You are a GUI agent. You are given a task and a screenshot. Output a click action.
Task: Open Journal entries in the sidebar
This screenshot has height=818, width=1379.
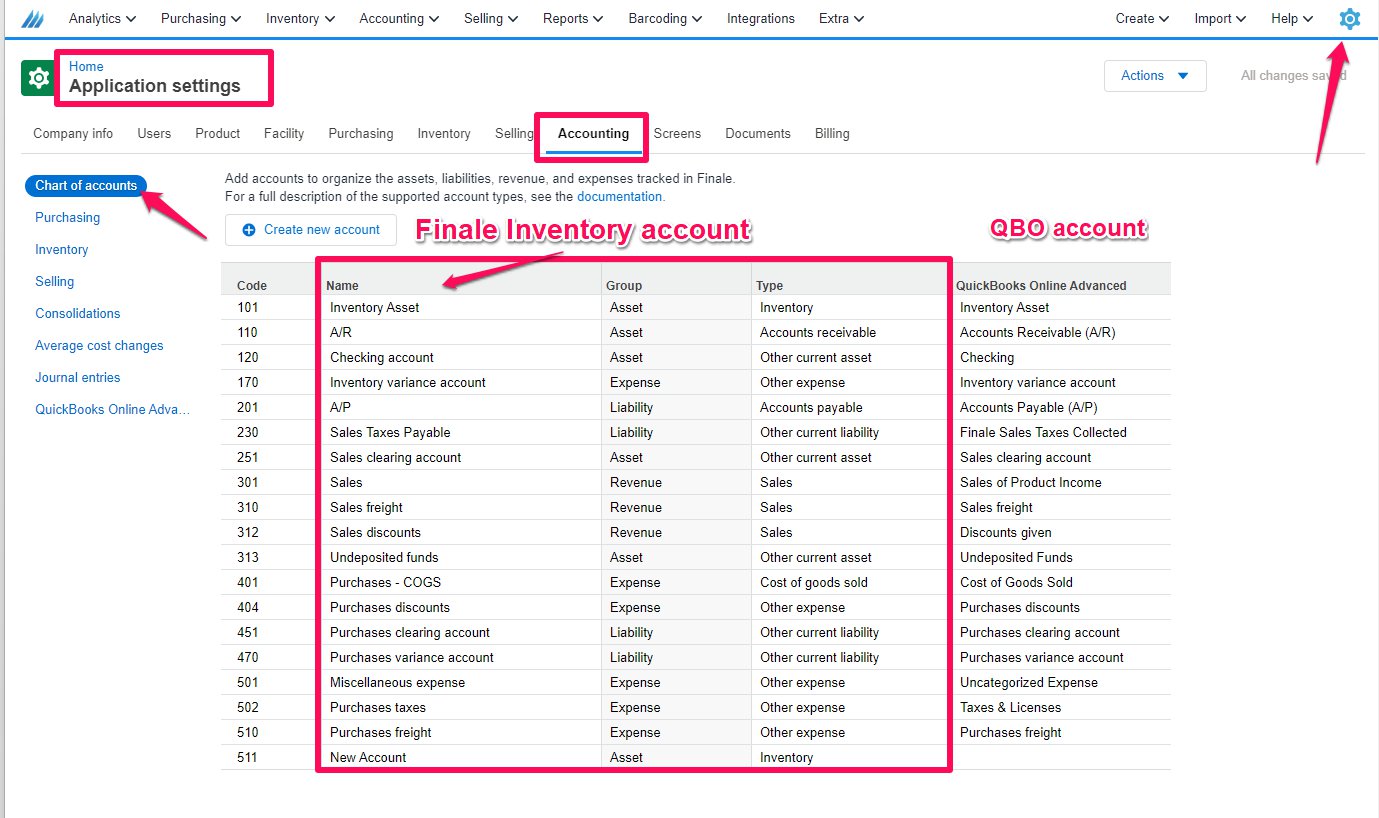tap(77, 377)
